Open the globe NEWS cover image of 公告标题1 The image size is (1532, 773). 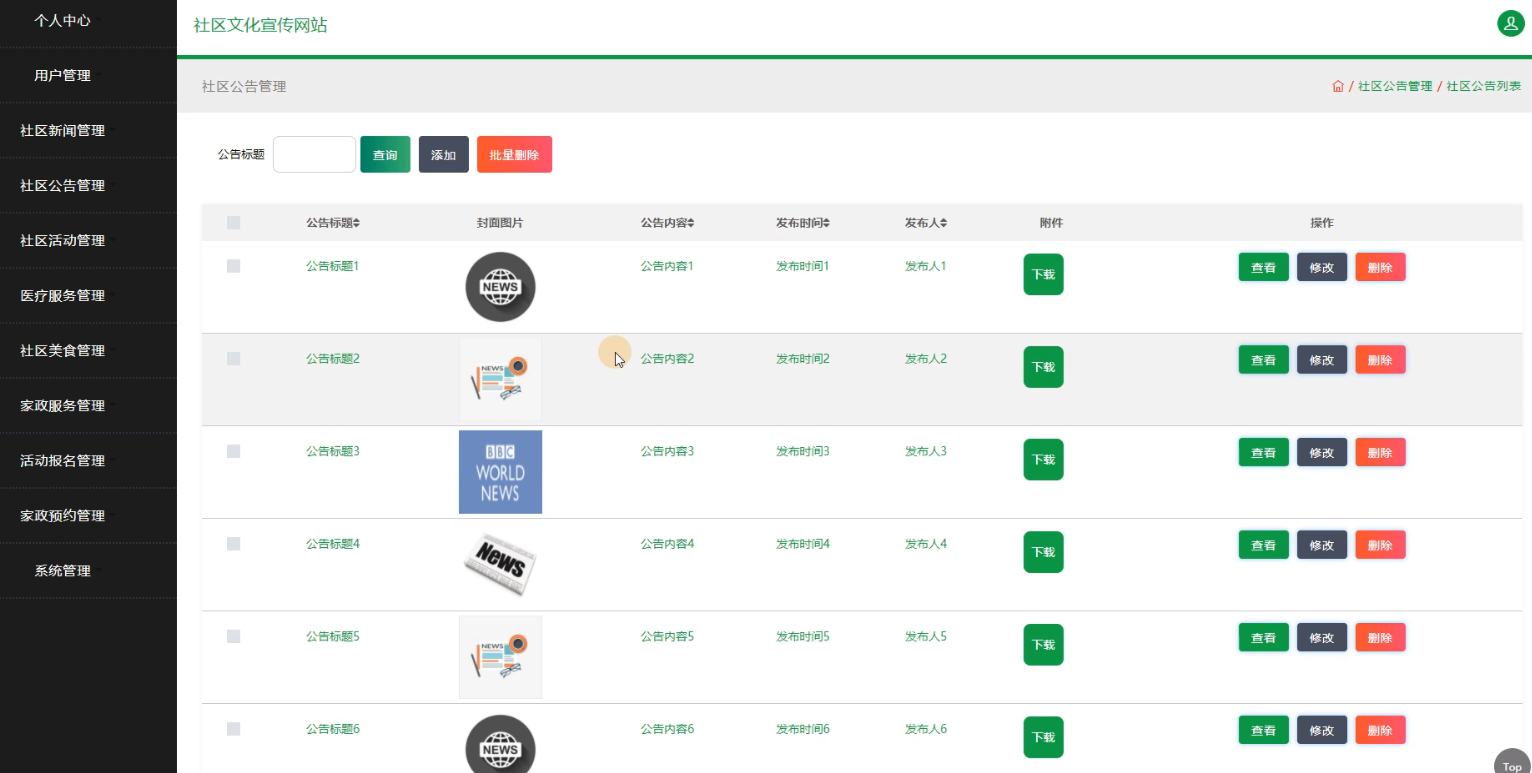pos(500,287)
